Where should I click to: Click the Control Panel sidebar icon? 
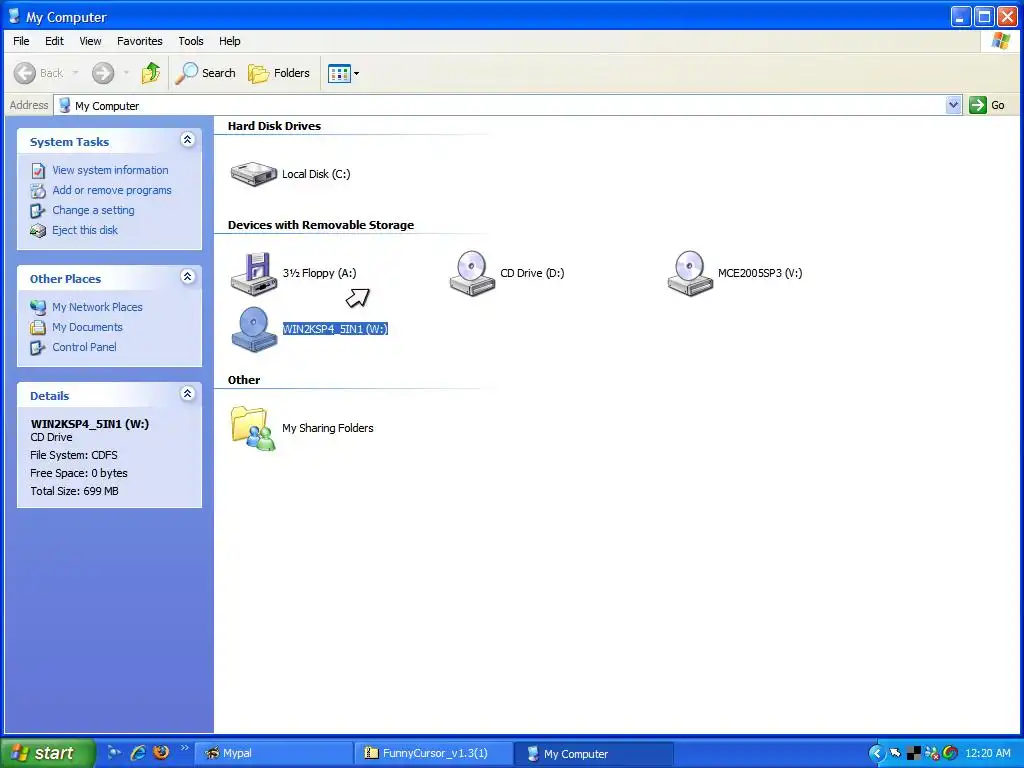(x=38, y=347)
